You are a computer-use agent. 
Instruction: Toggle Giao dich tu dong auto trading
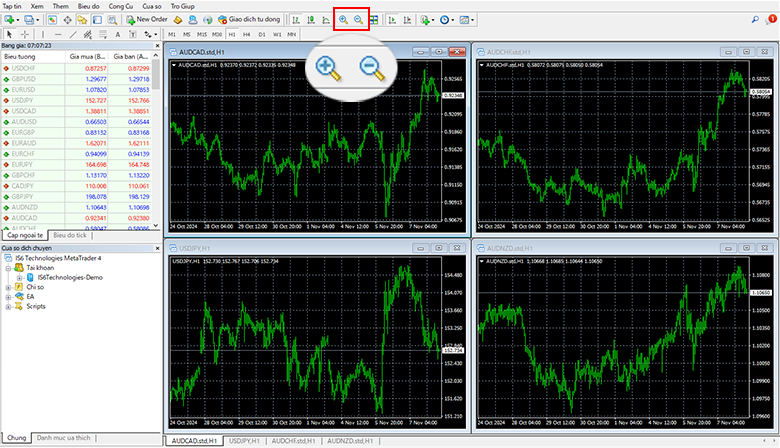point(249,19)
